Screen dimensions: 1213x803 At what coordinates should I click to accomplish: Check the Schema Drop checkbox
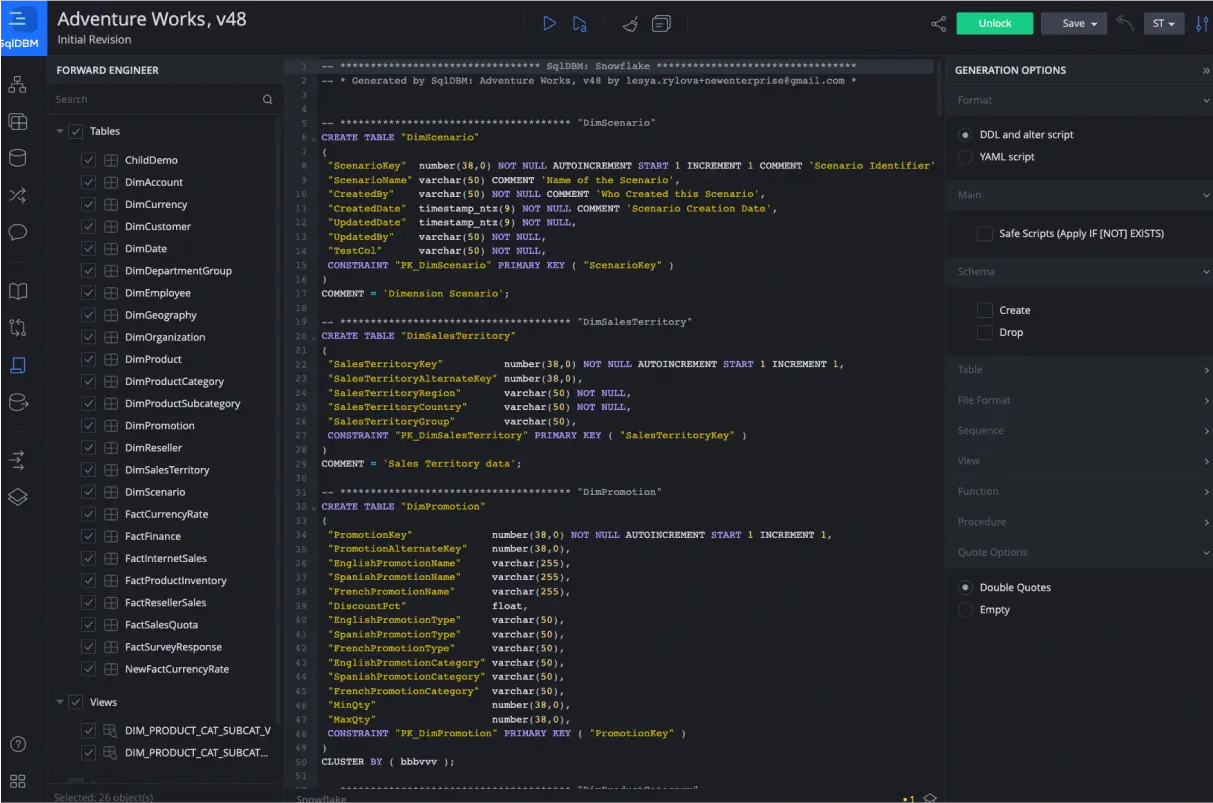point(985,332)
